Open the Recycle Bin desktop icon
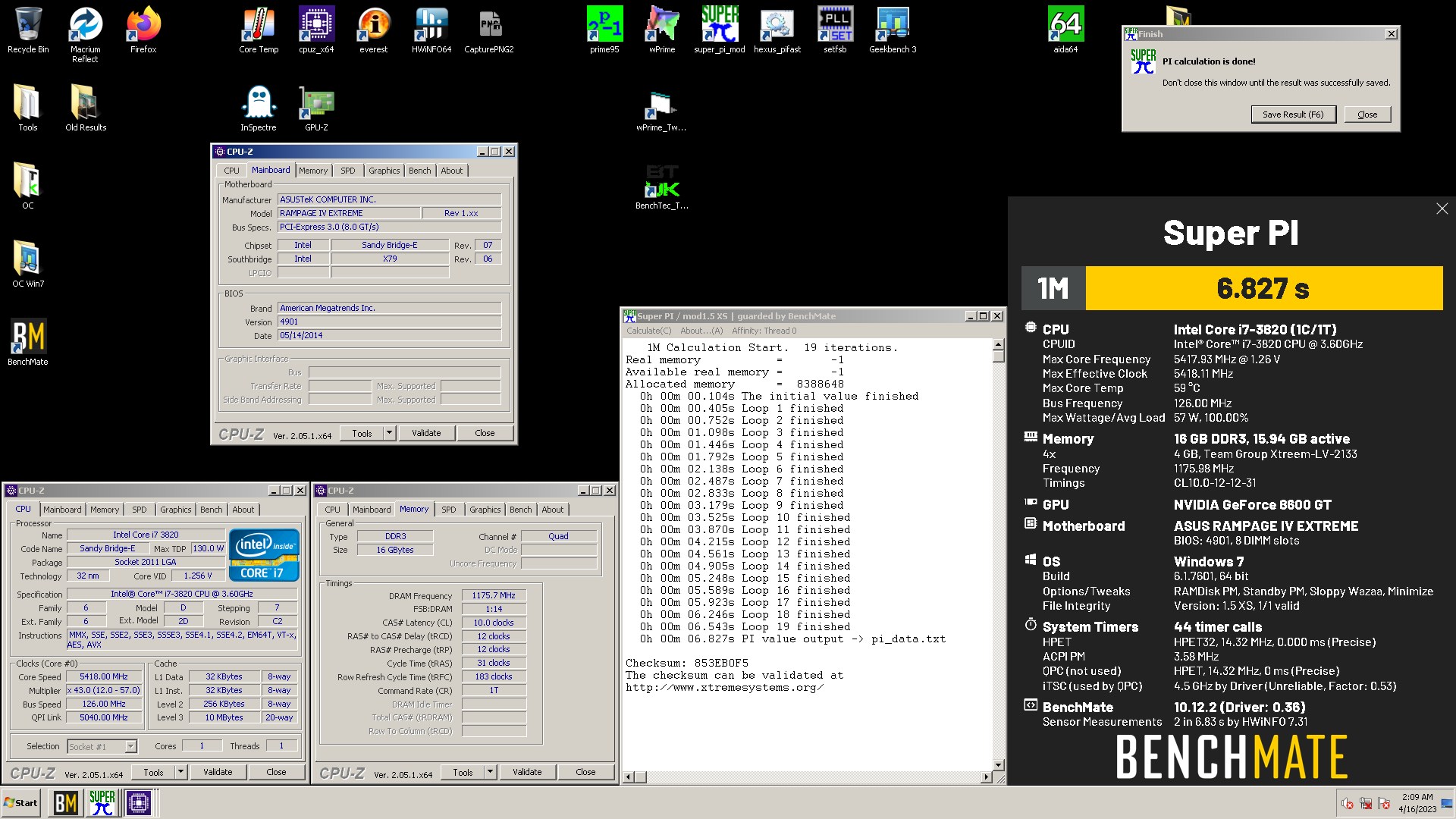The height and width of the screenshot is (819, 1456). pyautogui.click(x=28, y=30)
